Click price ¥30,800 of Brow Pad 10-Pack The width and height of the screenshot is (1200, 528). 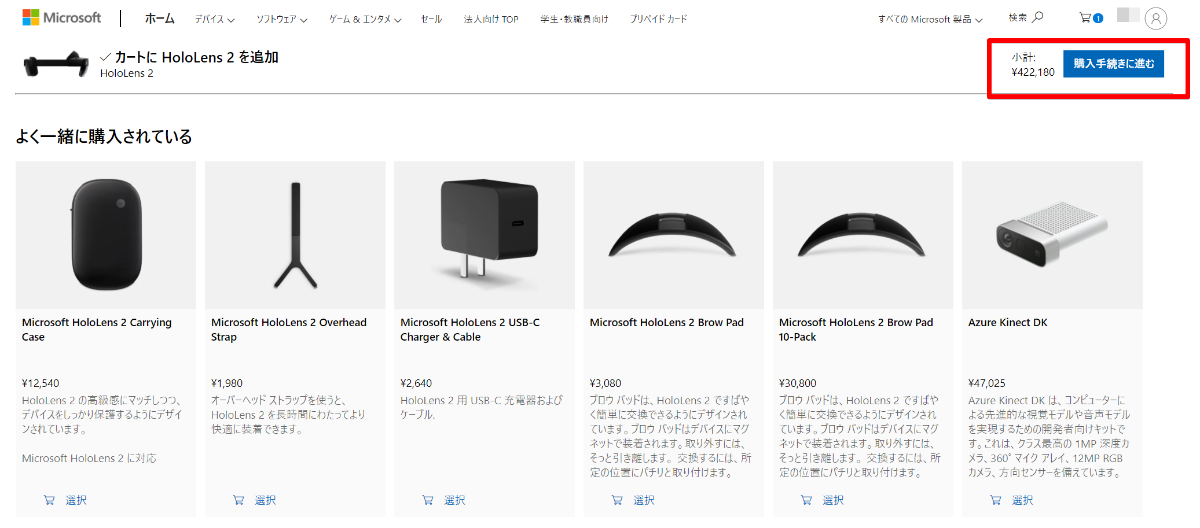tap(797, 383)
